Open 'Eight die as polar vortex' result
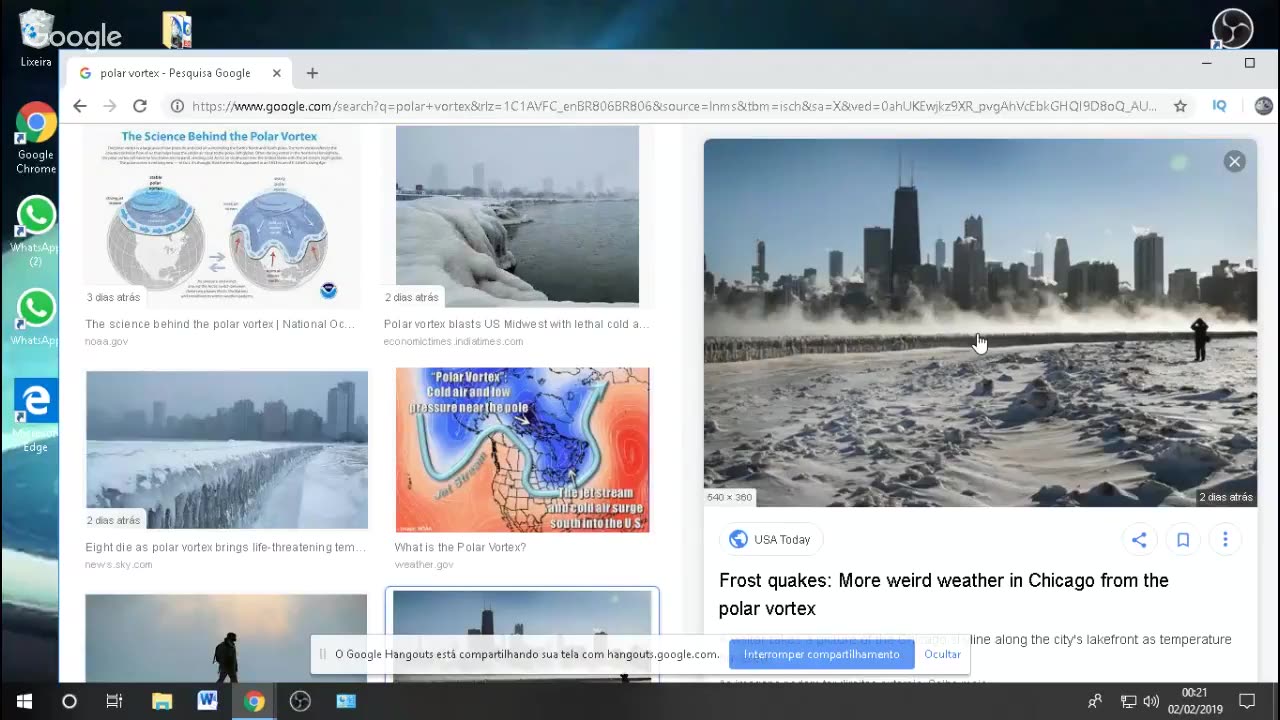This screenshot has height=720, width=1280. (225, 547)
